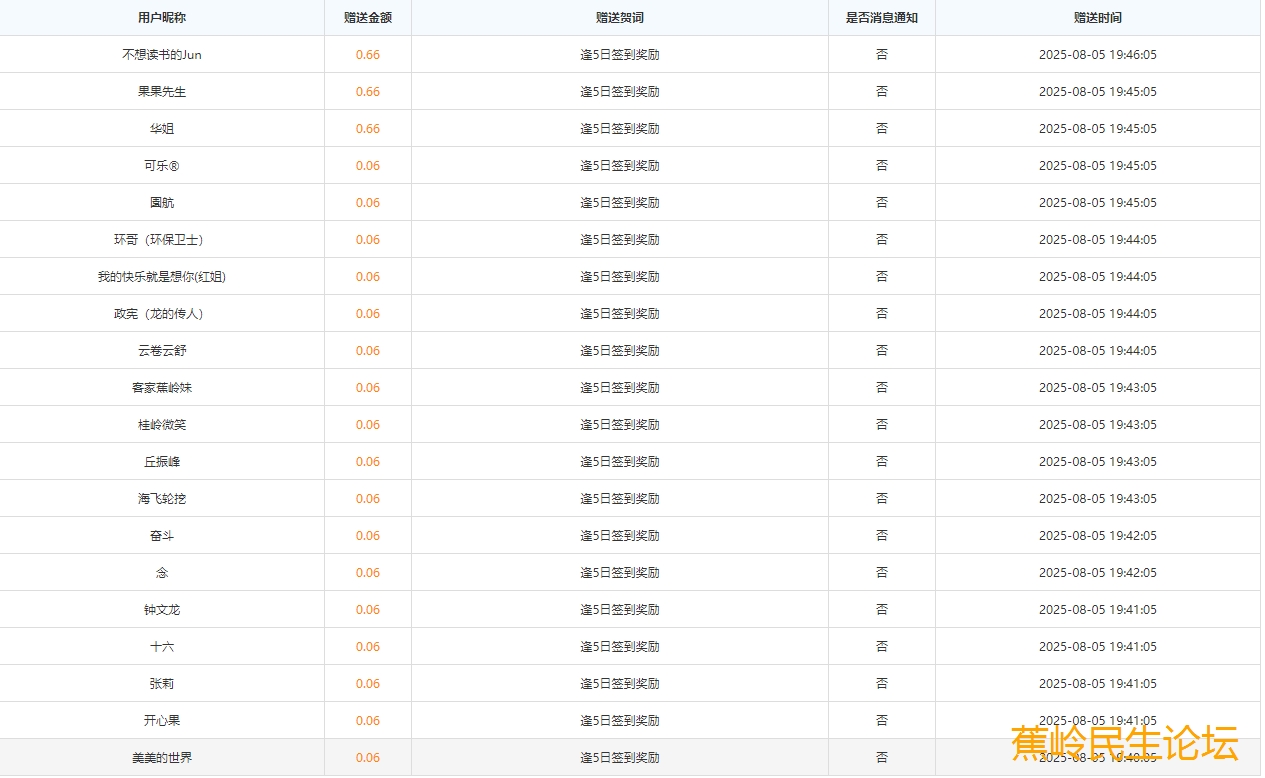Viewport: 1265px width, 778px height.
Task: Click the 0.66 amount in 华姐's row
Action: coord(367,129)
